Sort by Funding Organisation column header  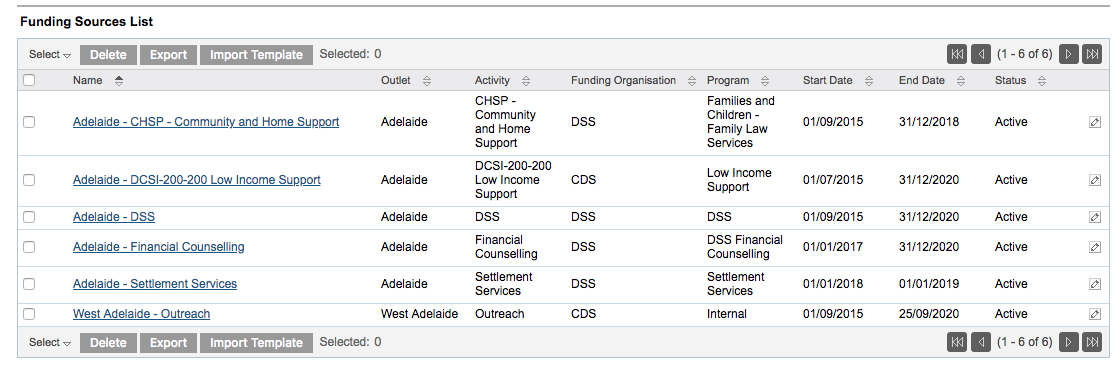(x=623, y=80)
